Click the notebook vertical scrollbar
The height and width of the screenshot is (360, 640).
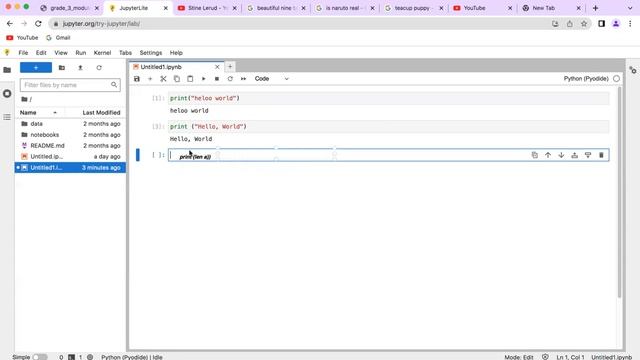tap(620, 192)
